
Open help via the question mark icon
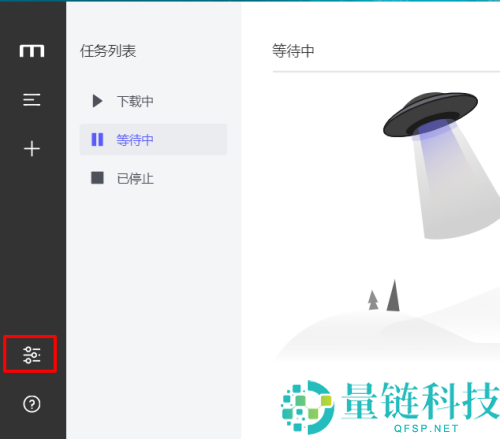[x=32, y=404]
